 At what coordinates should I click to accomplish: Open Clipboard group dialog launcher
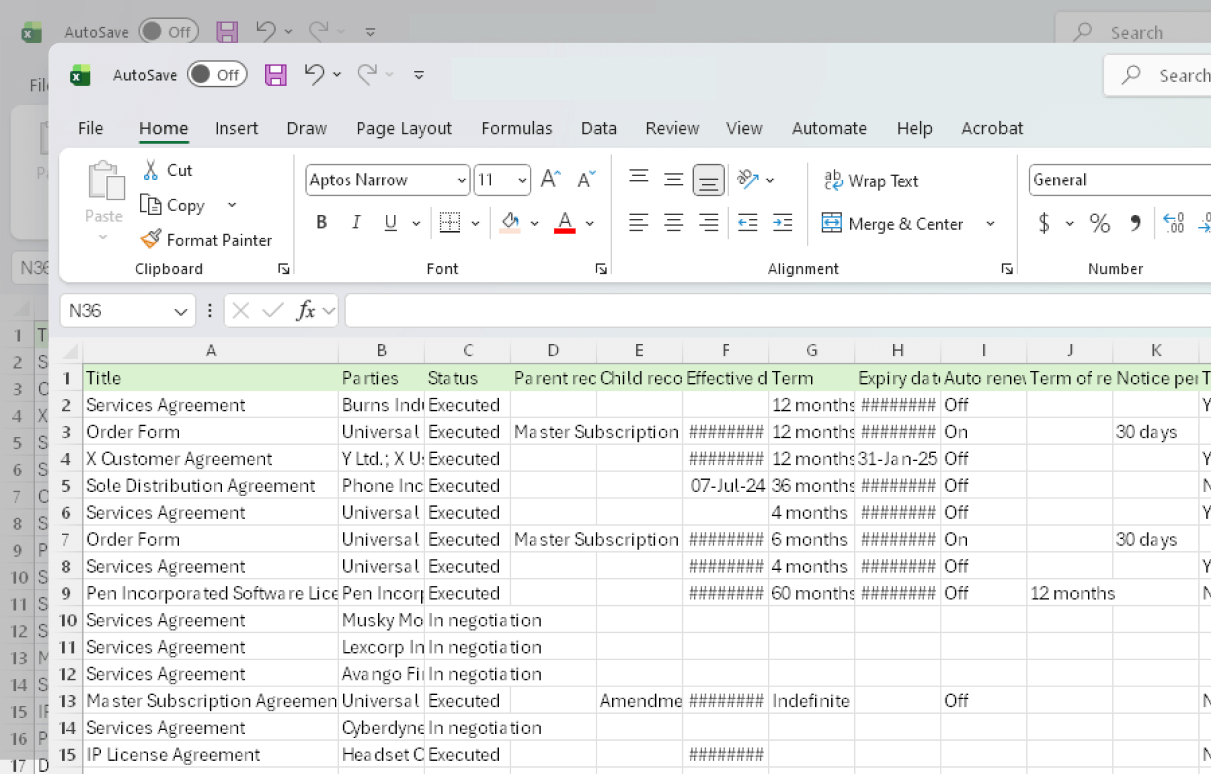(x=284, y=269)
